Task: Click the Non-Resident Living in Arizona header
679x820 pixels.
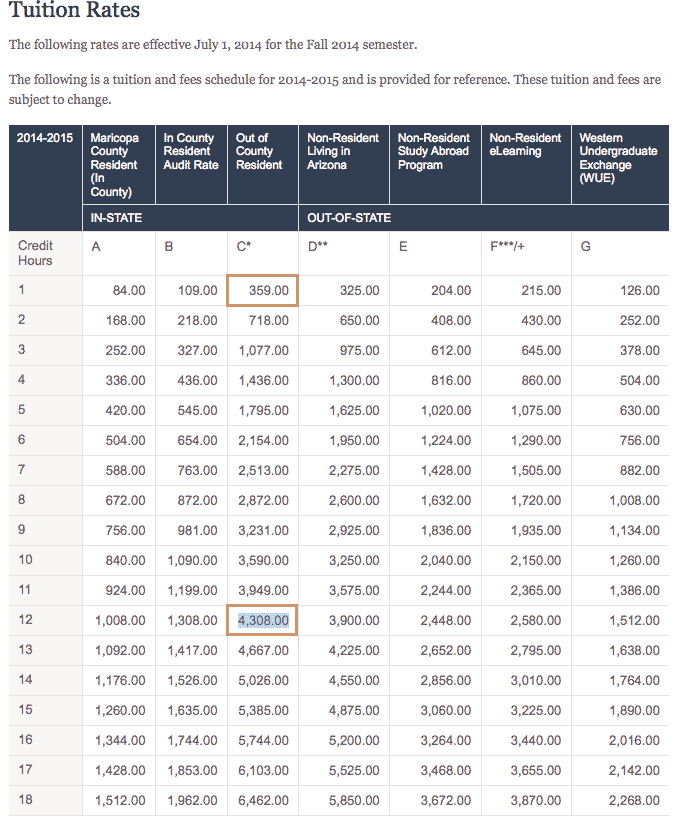Action: (x=344, y=164)
